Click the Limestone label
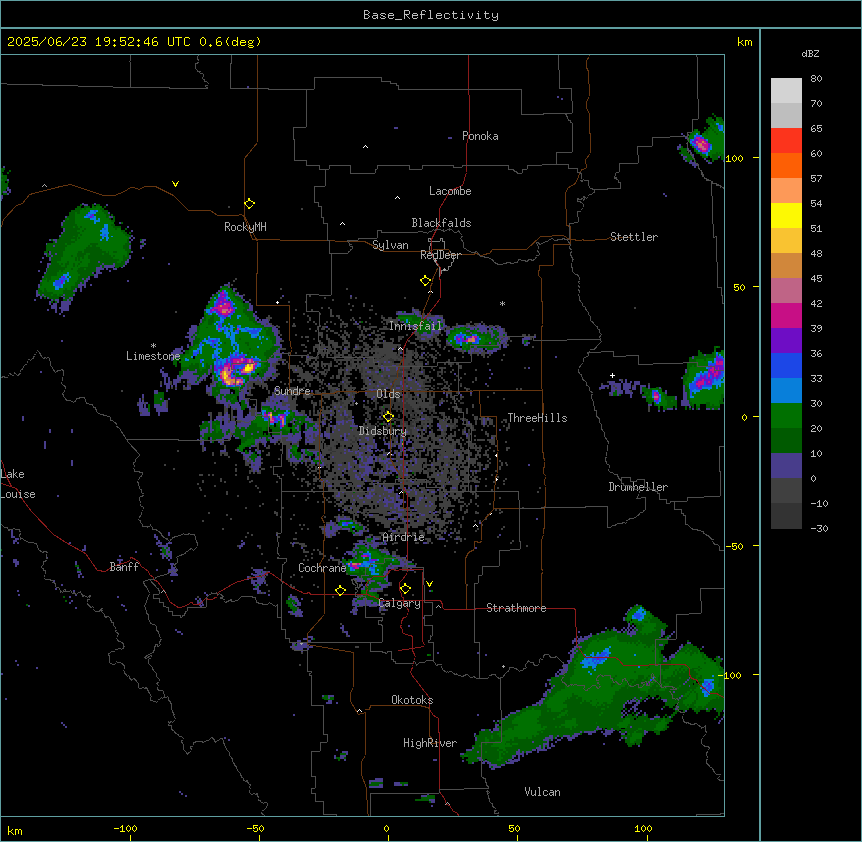 (x=153, y=356)
